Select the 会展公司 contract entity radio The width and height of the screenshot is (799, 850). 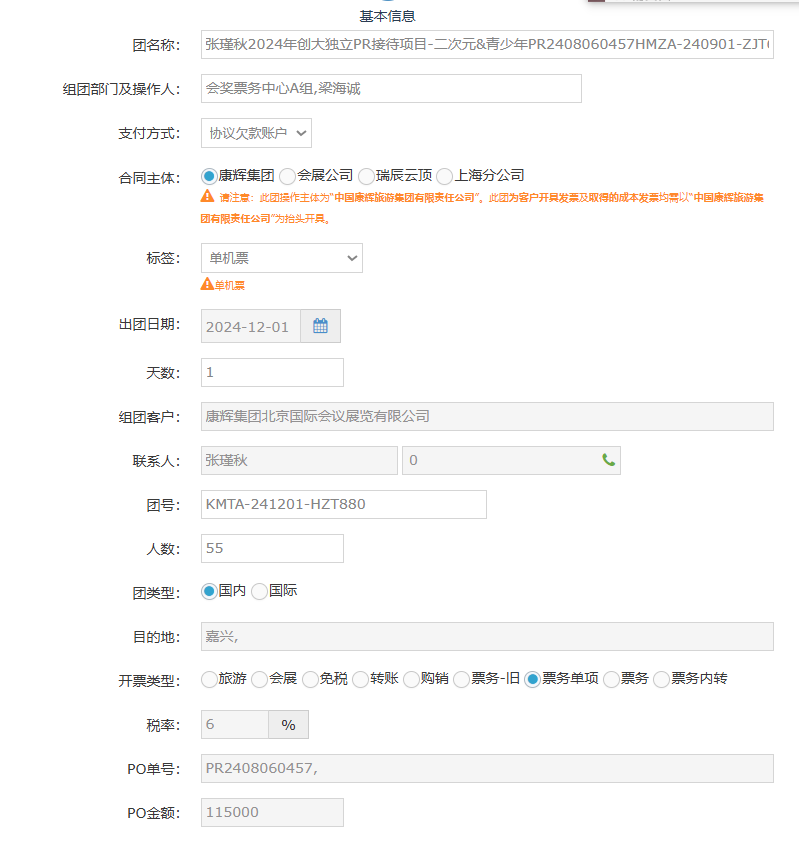[x=288, y=176]
